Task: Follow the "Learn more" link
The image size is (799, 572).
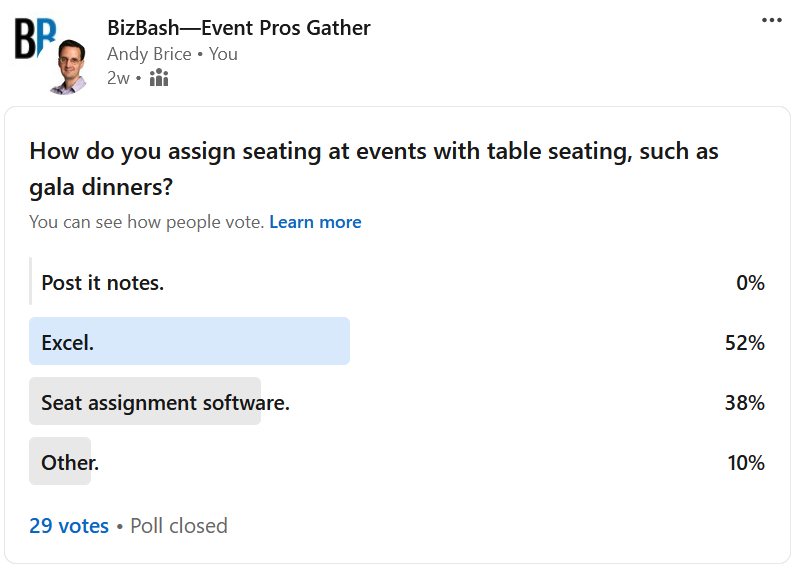Action: [315, 222]
